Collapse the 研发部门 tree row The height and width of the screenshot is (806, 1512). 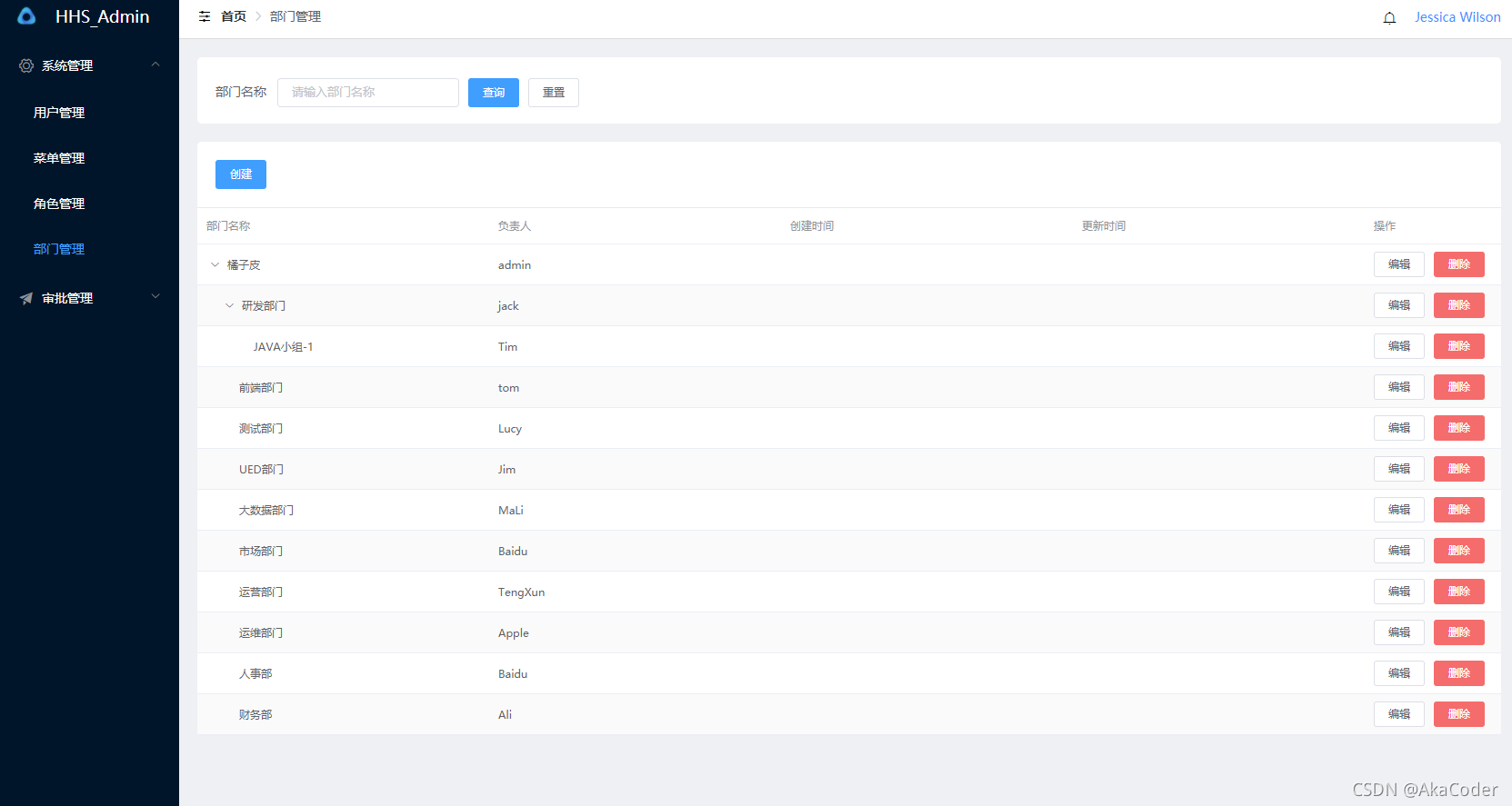click(230, 305)
